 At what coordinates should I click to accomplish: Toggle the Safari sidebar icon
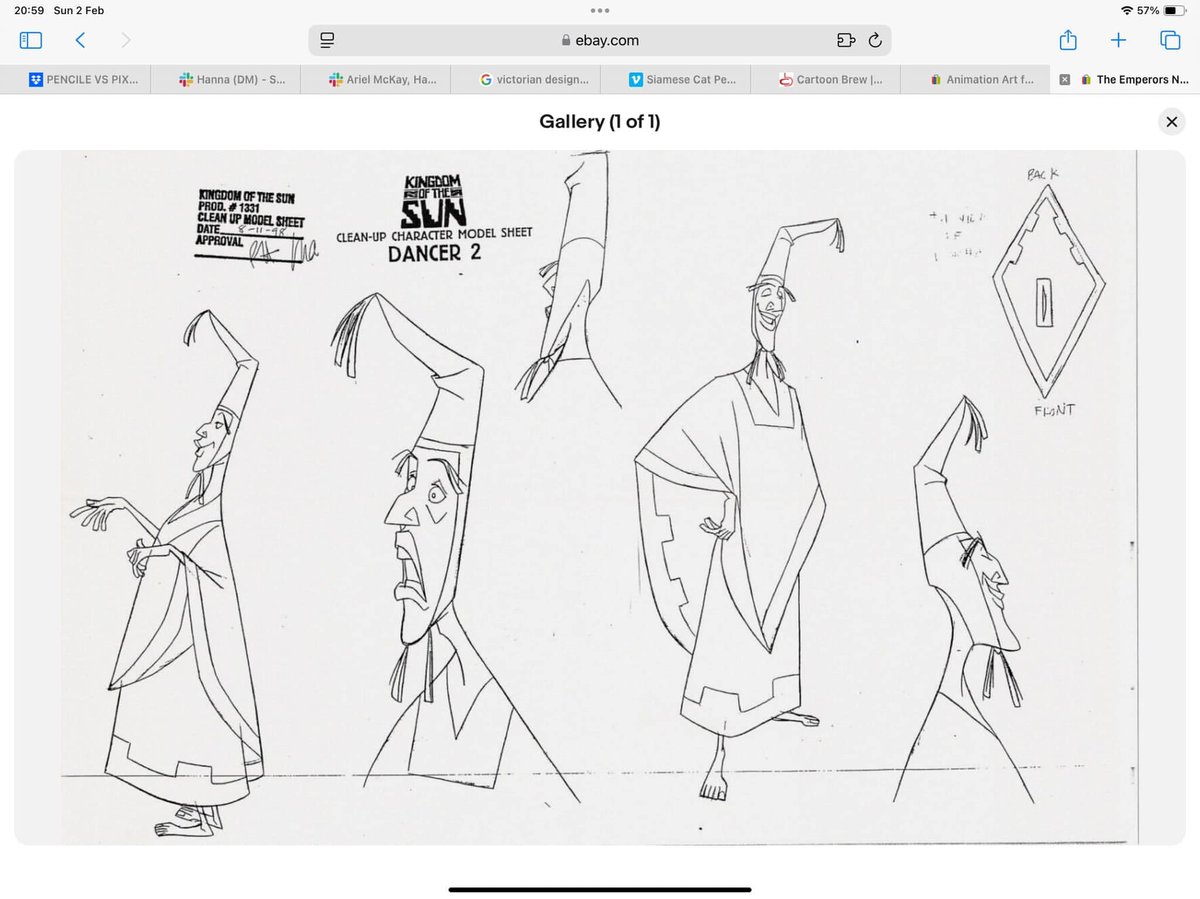point(30,41)
